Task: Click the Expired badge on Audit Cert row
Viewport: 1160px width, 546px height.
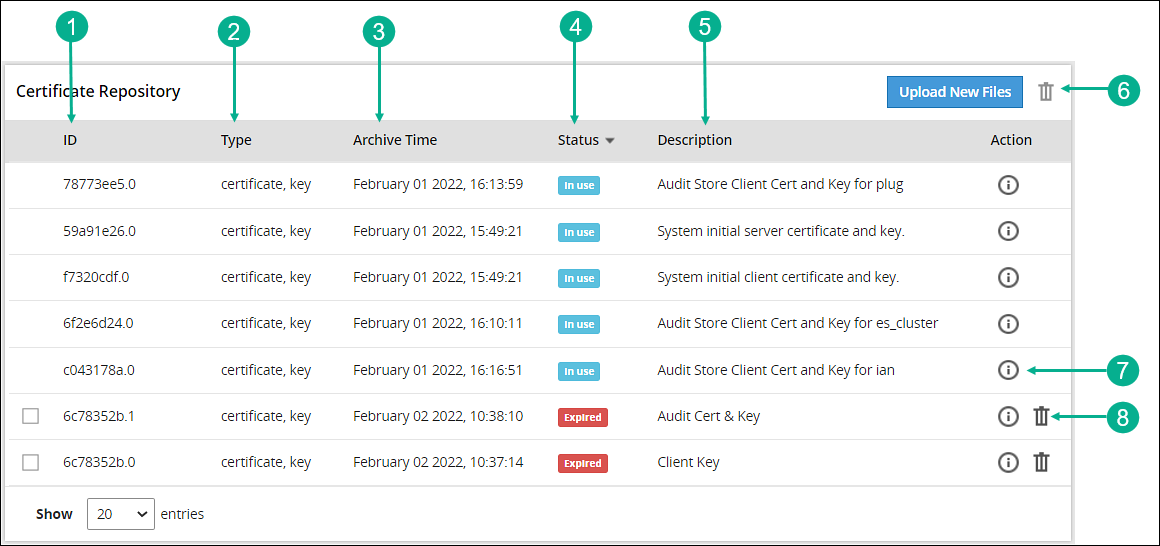Action: (582, 417)
